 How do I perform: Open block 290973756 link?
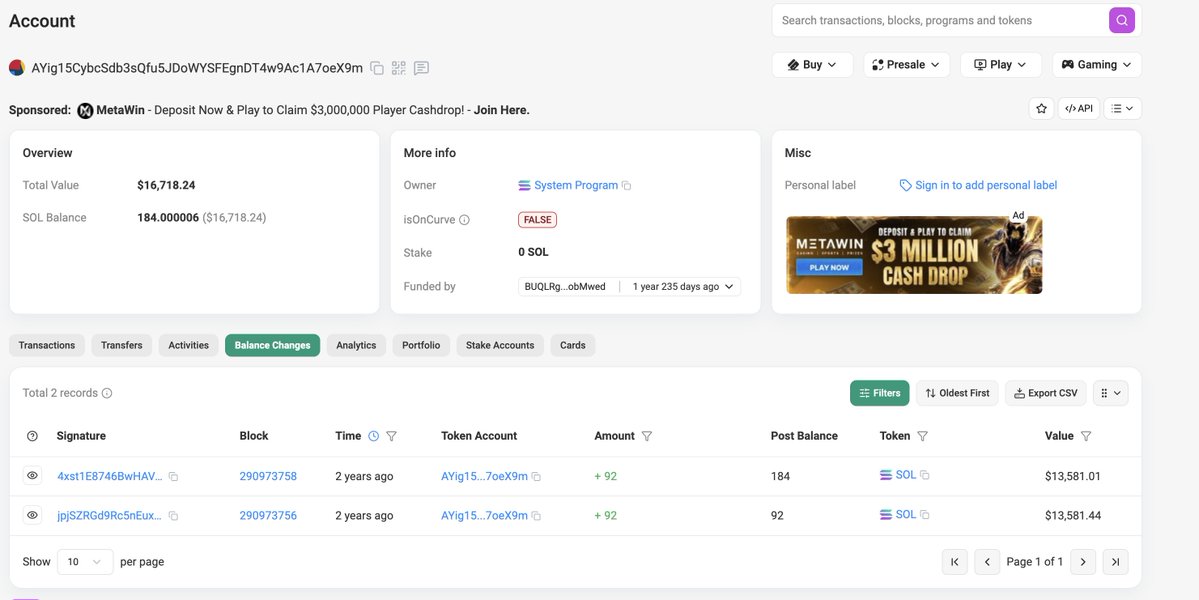(x=268, y=516)
